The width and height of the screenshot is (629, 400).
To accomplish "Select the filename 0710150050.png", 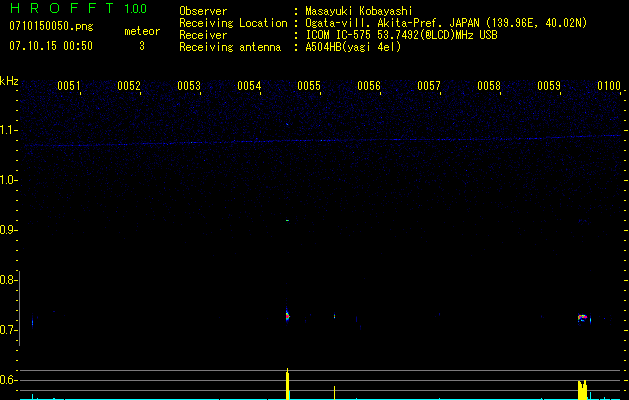I will coord(51,27).
